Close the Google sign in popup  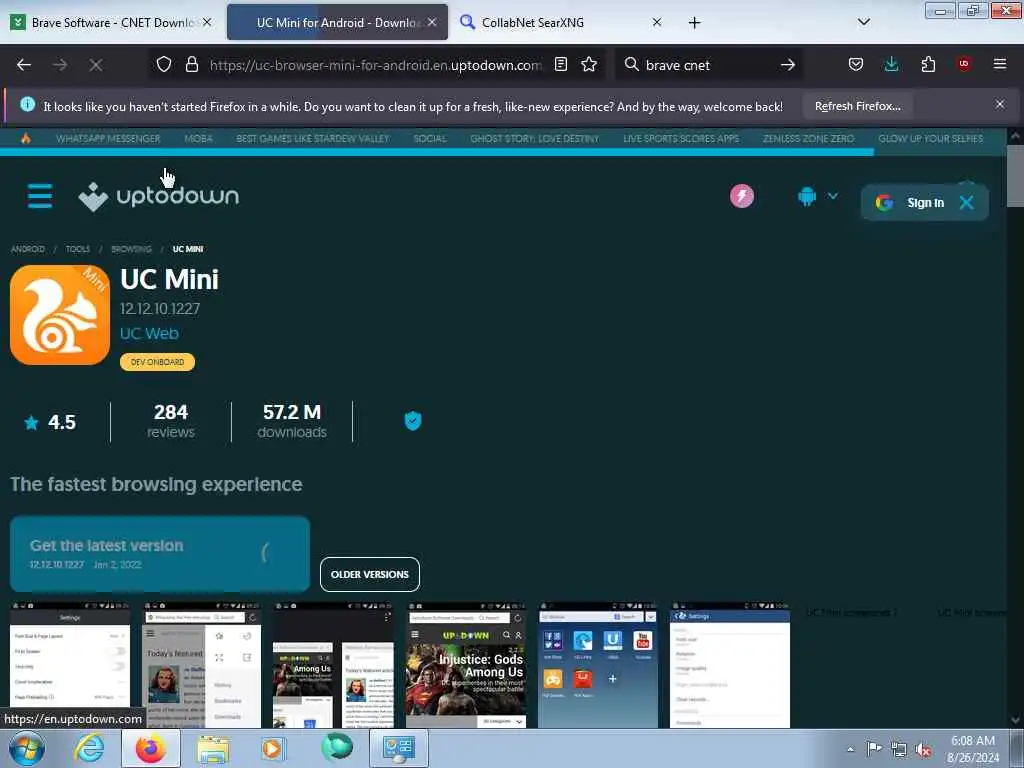point(967,202)
